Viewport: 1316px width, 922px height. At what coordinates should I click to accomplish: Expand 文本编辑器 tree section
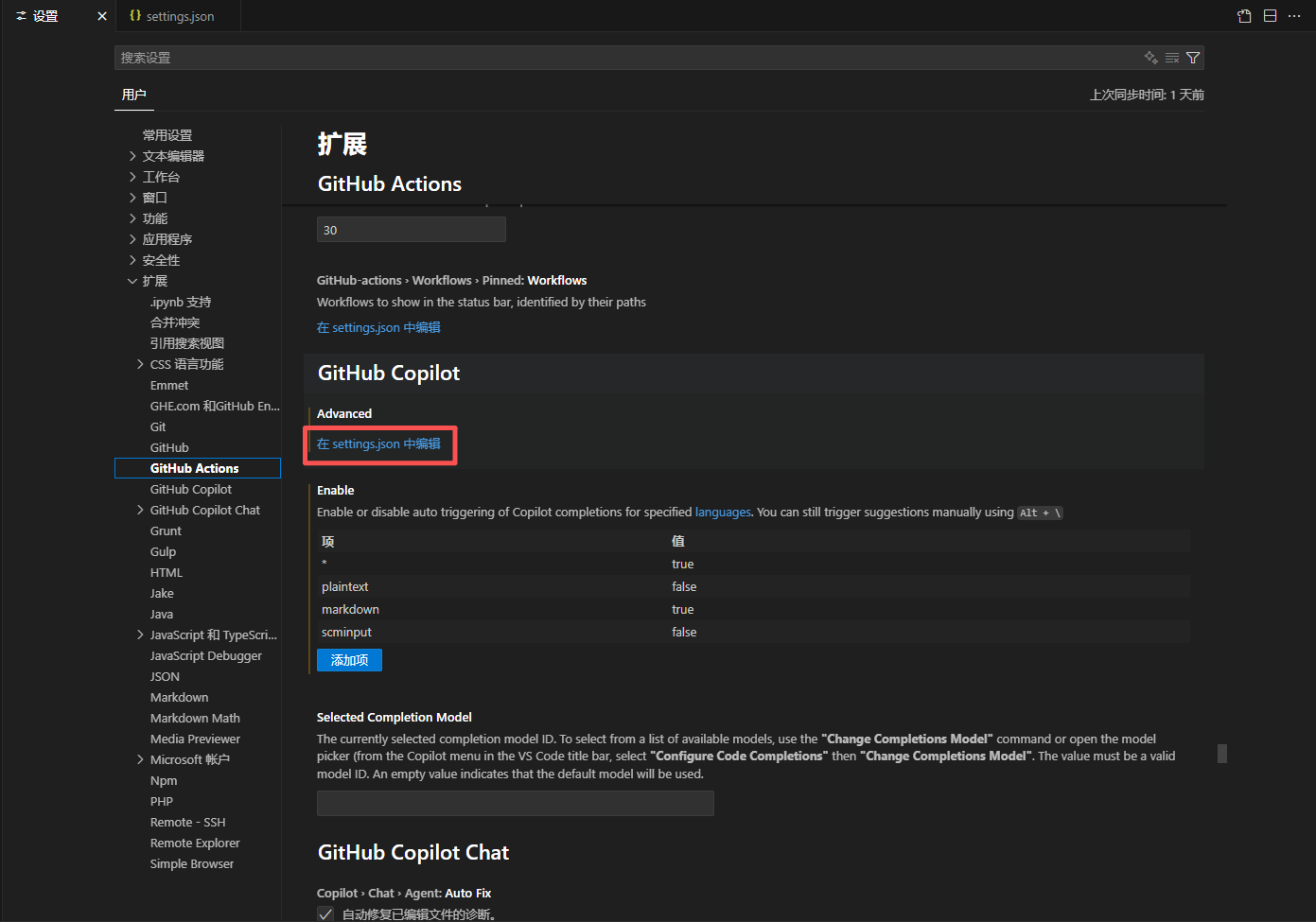coord(132,156)
